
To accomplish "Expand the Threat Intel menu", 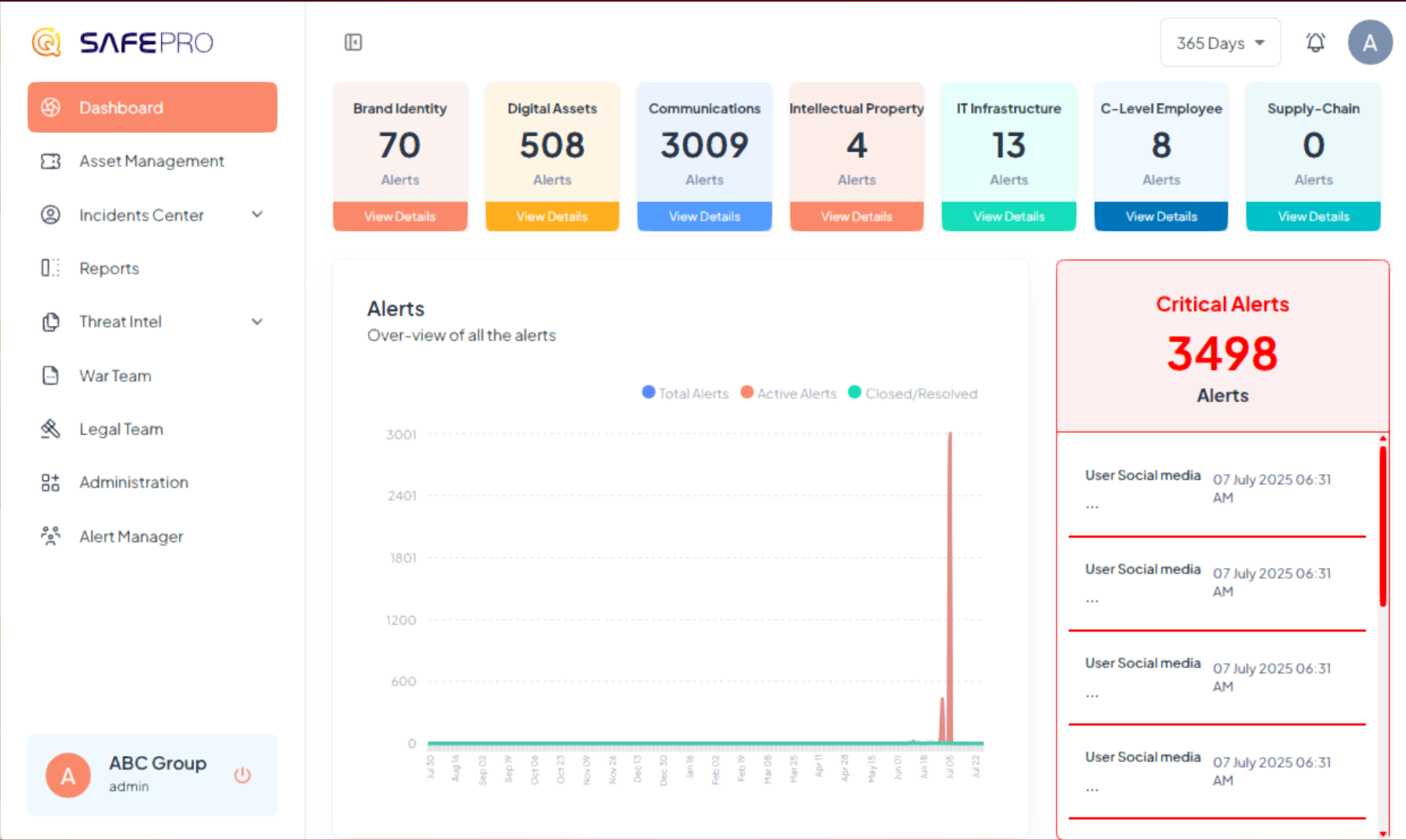I will click(x=257, y=321).
